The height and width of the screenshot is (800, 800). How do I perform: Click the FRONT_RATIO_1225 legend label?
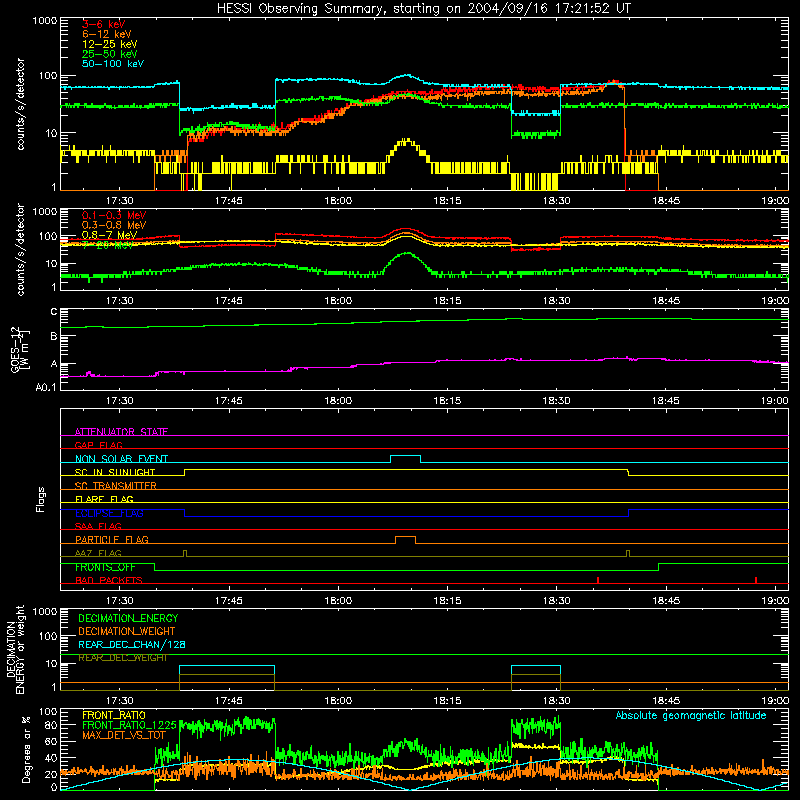pyautogui.click(x=129, y=725)
